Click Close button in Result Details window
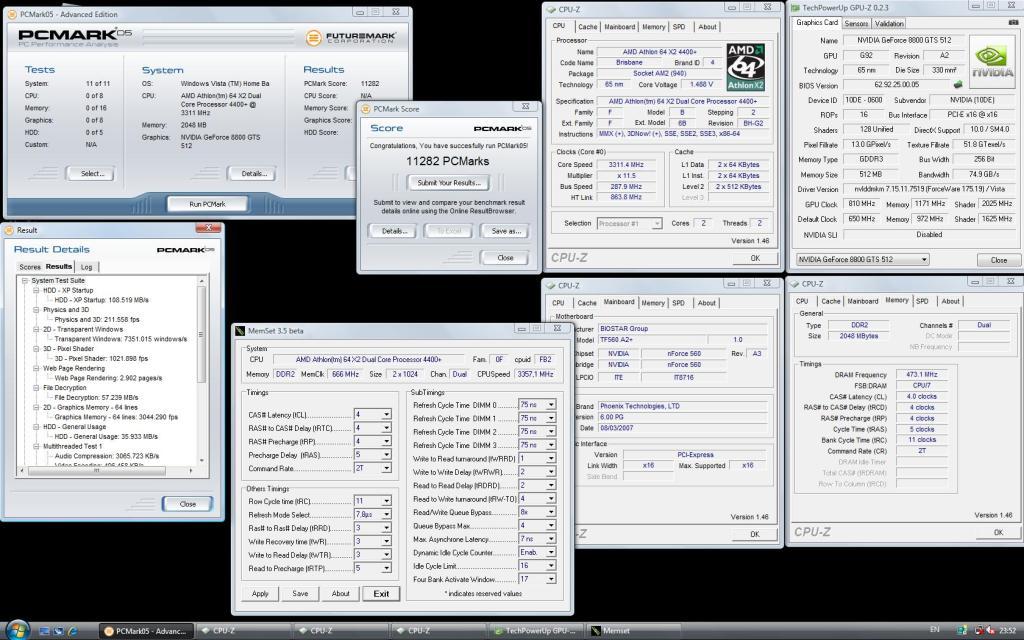The height and width of the screenshot is (640, 1024). click(x=187, y=504)
